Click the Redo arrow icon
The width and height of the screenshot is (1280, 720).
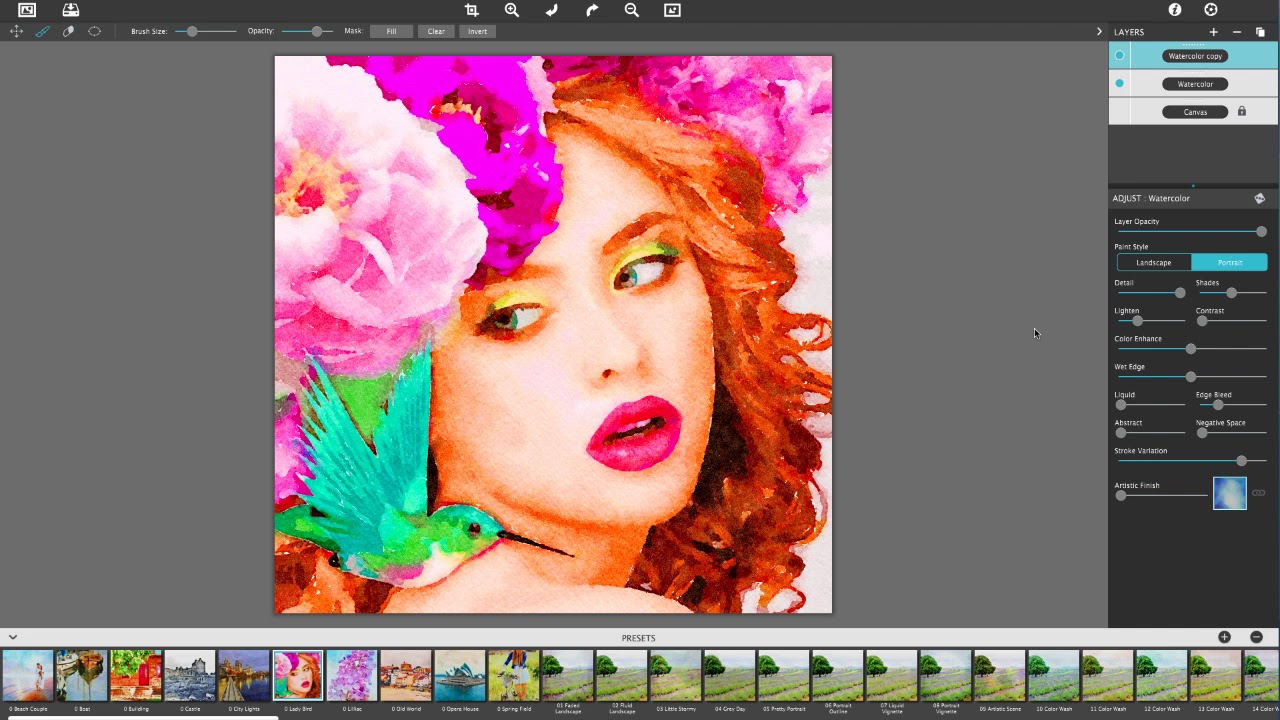591,10
